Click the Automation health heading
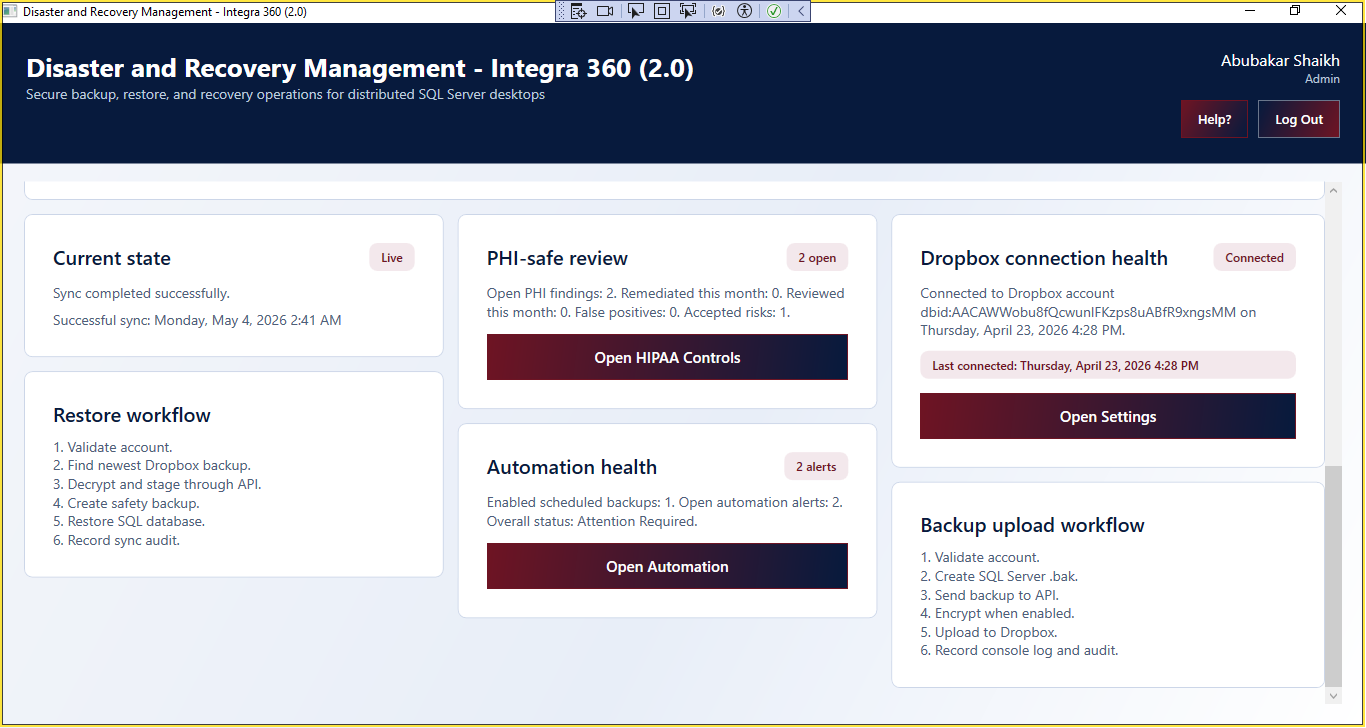Viewport: 1366px width, 728px height. point(572,467)
